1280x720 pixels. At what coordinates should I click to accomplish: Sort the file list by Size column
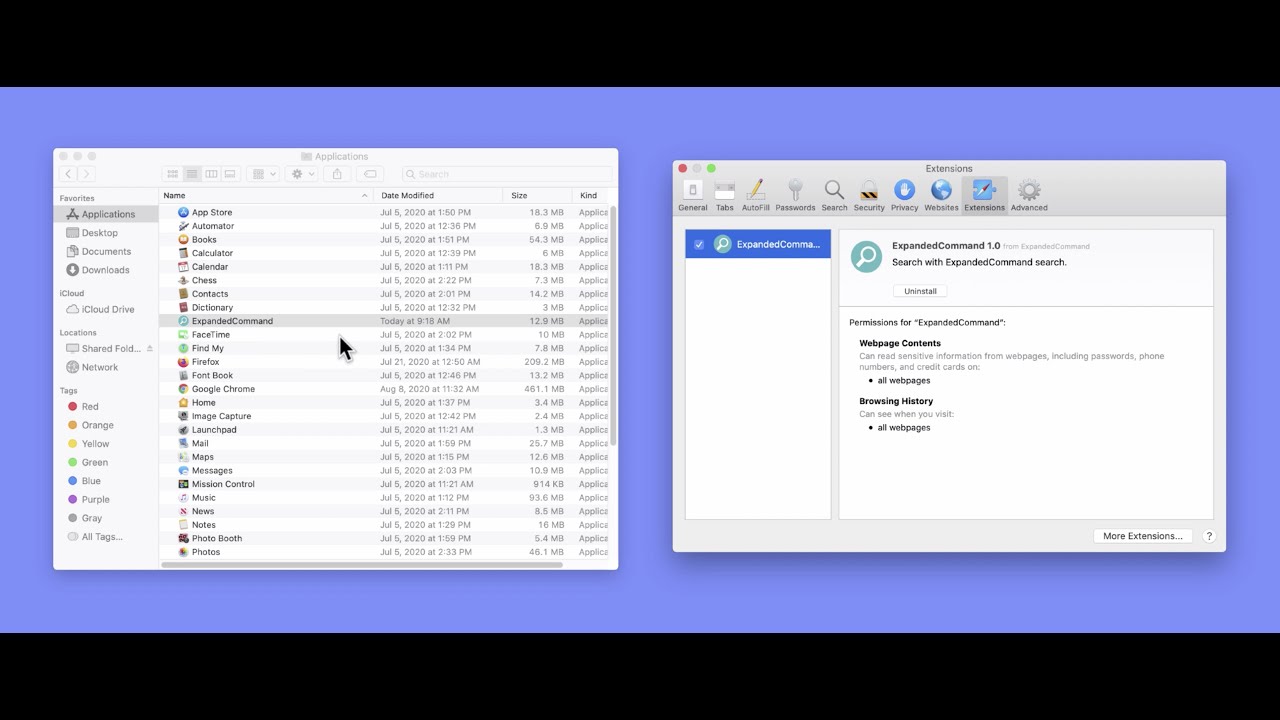click(x=538, y=196)
